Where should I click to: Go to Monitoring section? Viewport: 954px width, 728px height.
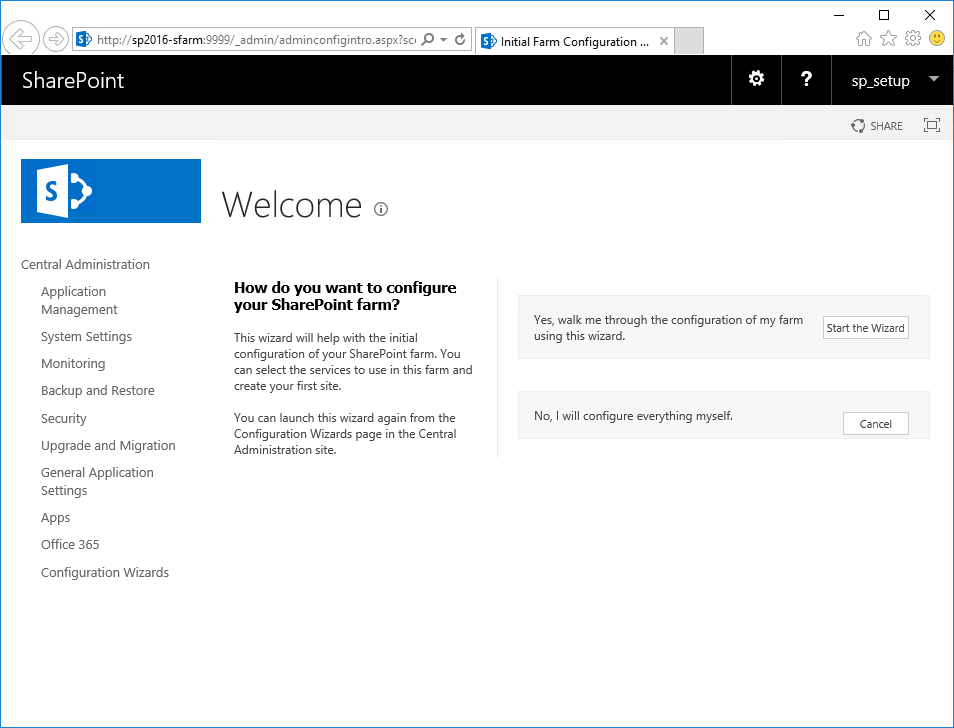(x=73, y=364)
